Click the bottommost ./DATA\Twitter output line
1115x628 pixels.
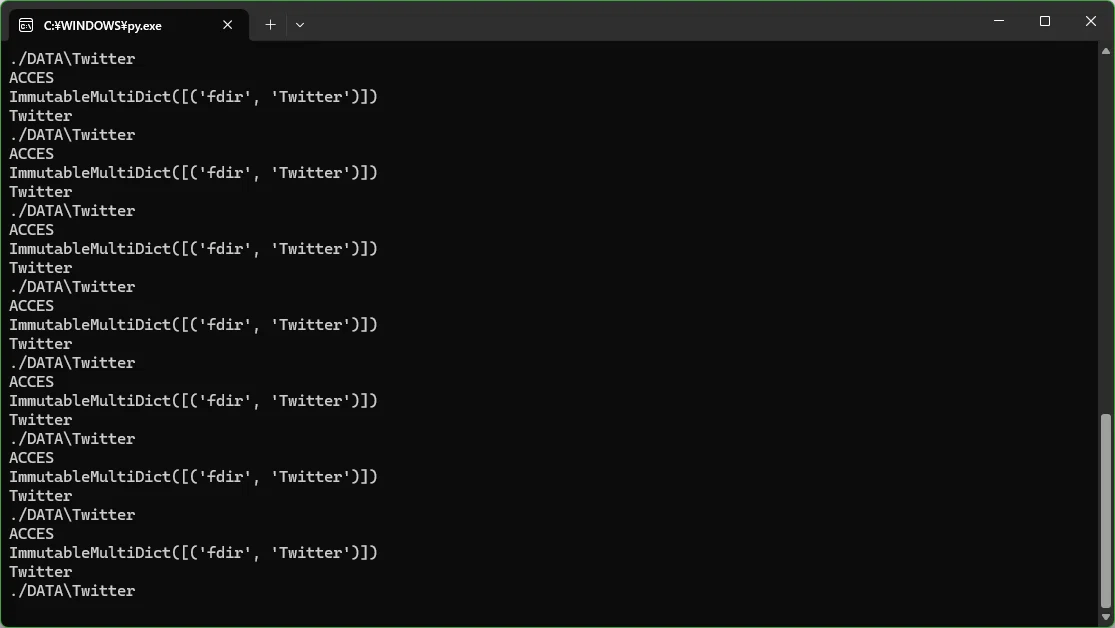coord(72,591)
